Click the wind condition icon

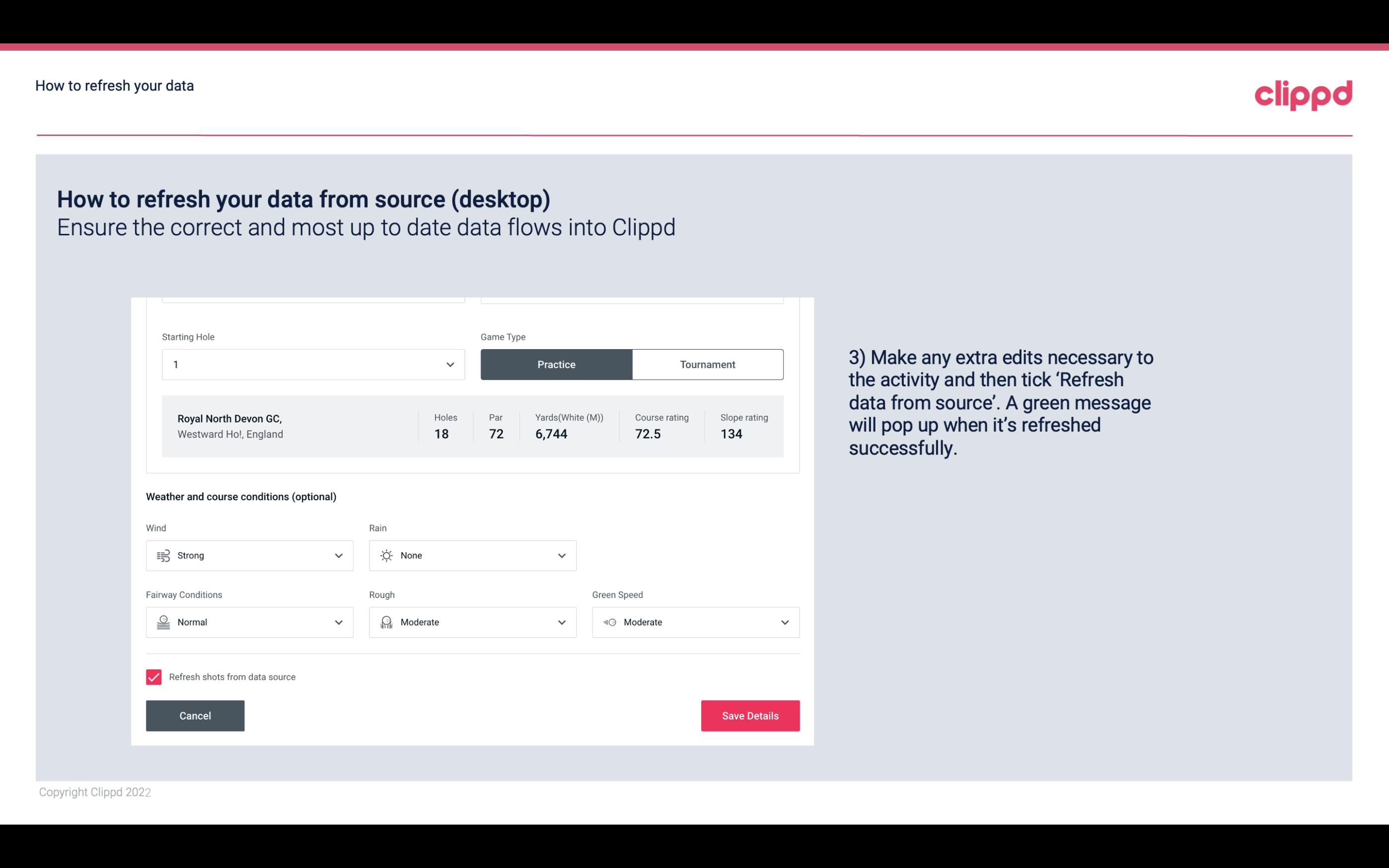click(x=162, y=555)
